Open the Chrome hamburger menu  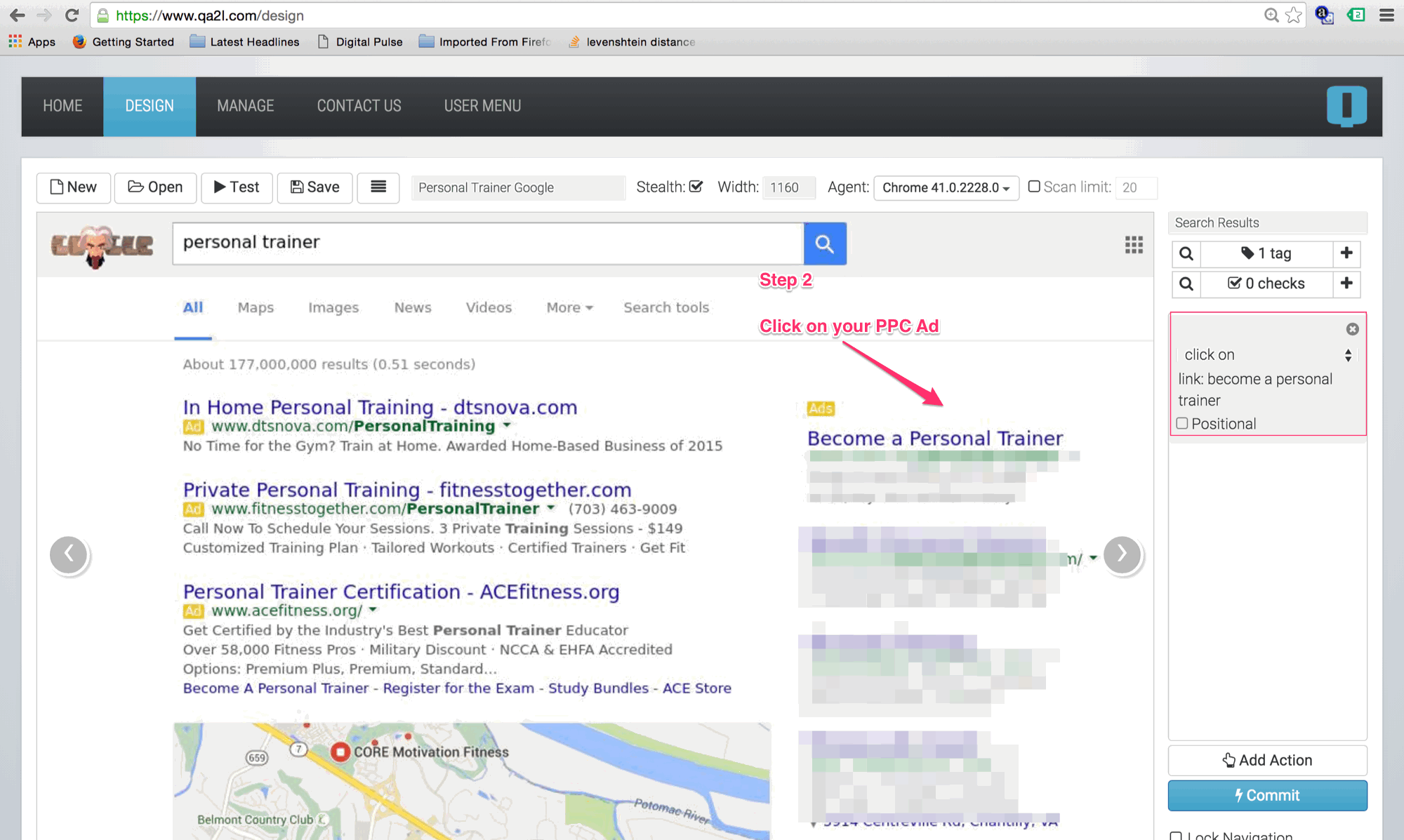tap(1386, 15)
